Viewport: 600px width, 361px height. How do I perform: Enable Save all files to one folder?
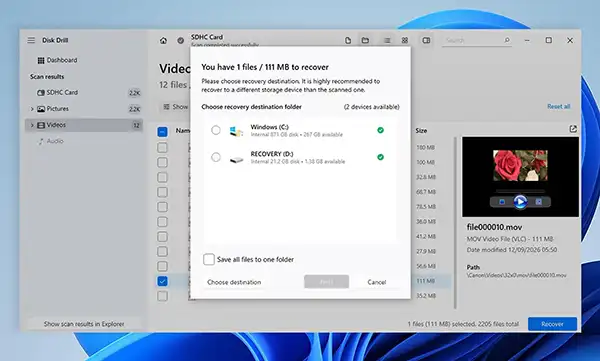click(x=209, y=259)
